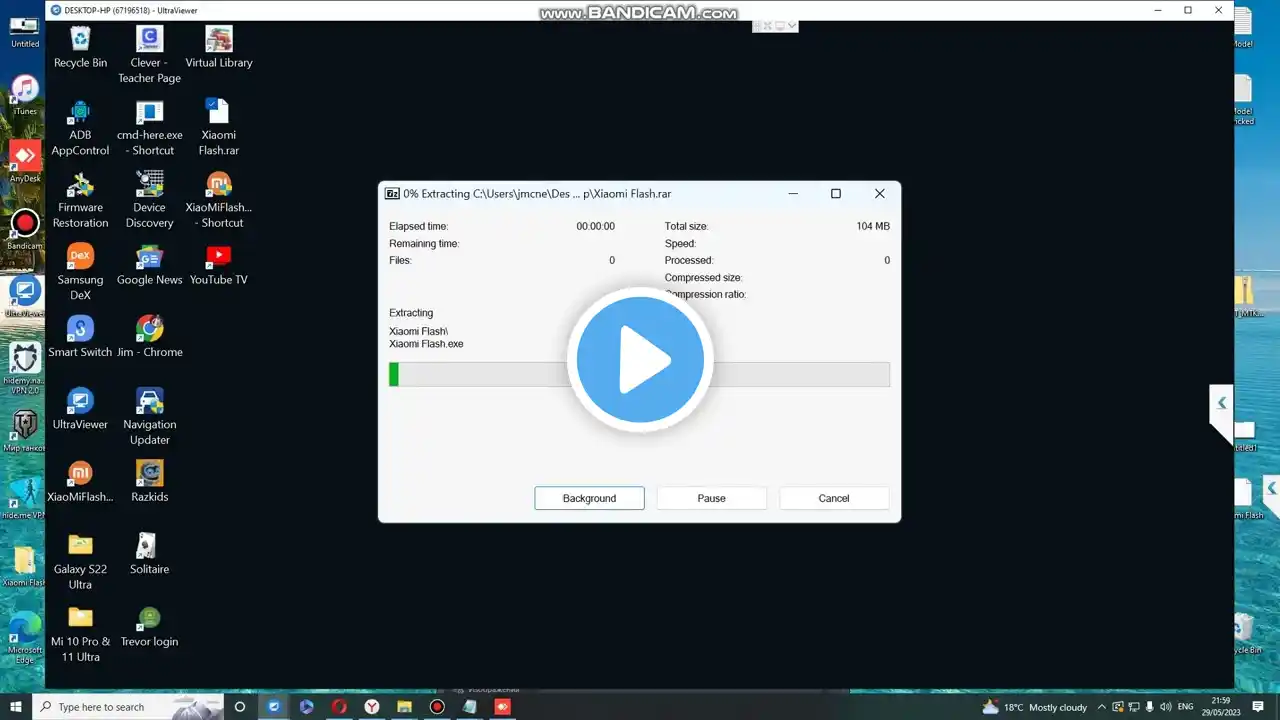Open the AnyDesk icon on the local desktop
Screen dimensions: 1280x720
coord(24,160)
